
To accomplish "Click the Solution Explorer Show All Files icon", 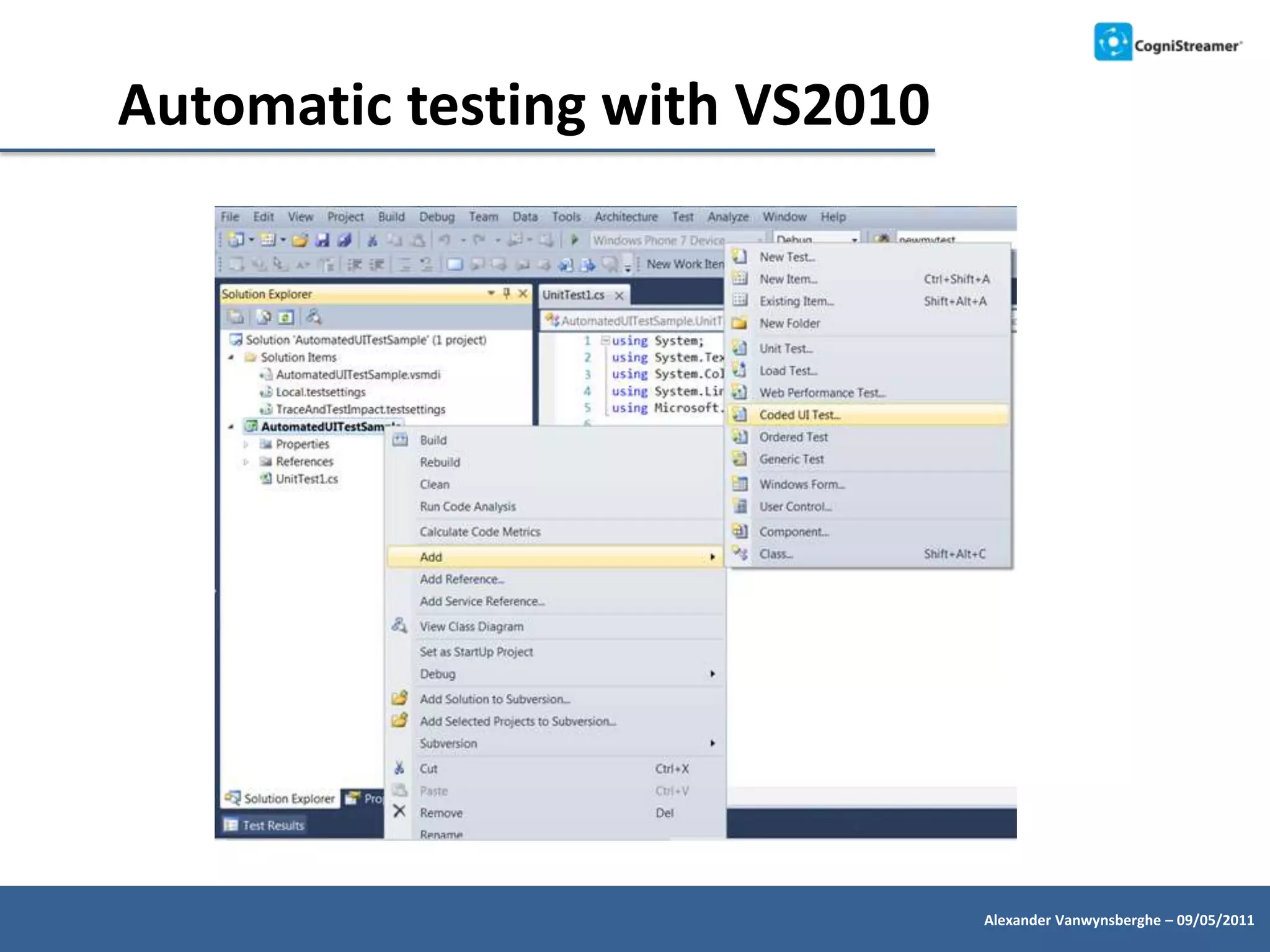I will (264, 317).
